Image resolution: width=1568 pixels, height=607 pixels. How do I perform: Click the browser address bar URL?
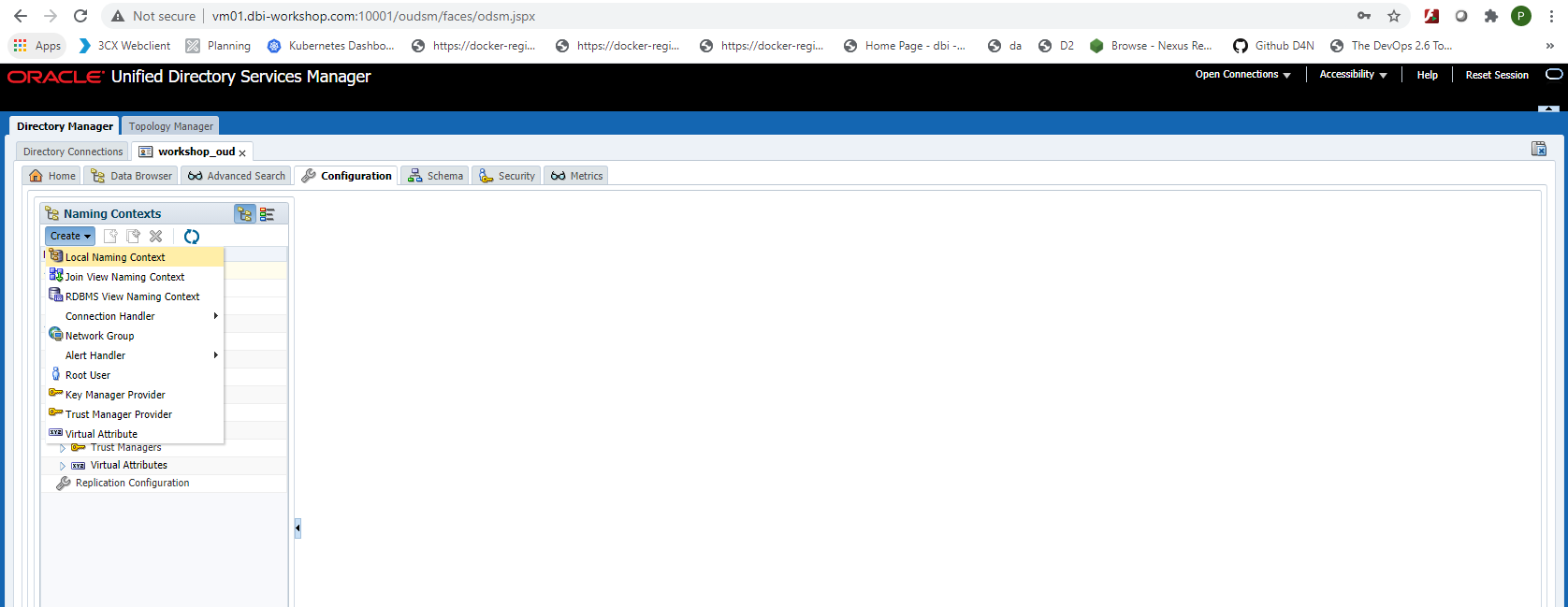pos(374,16)
